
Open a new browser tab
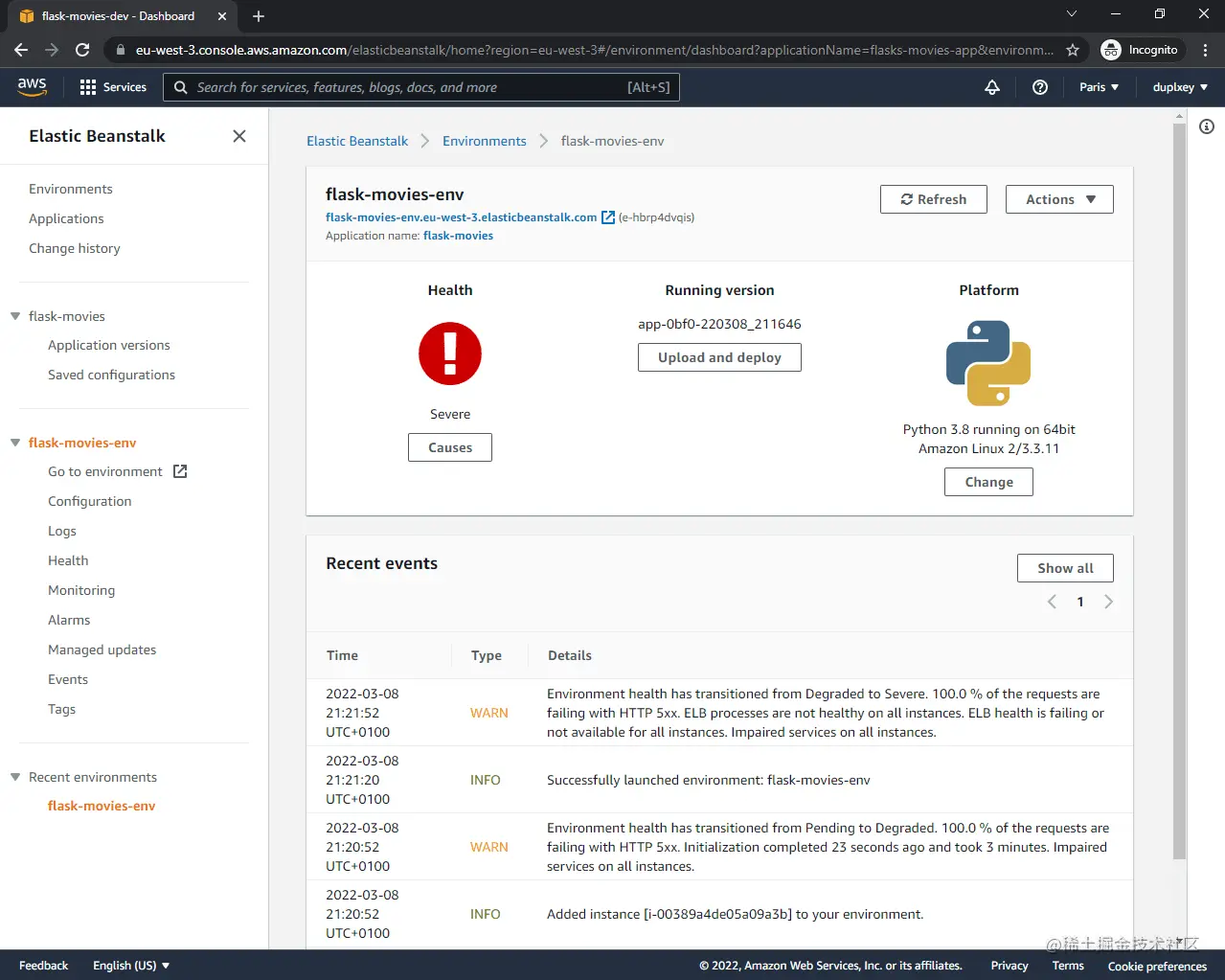click(x=259, y=16)
